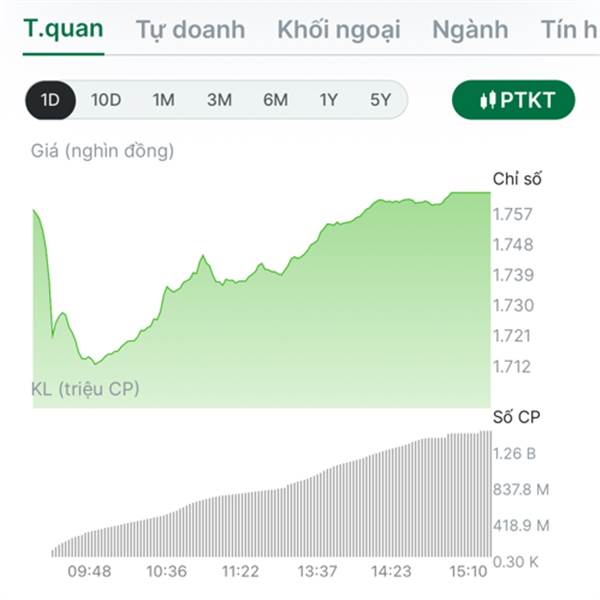600x600 pixels.
Task: Click the candlestick icon on PTKT
Action: pyautogui.click(x=488, y=100)
